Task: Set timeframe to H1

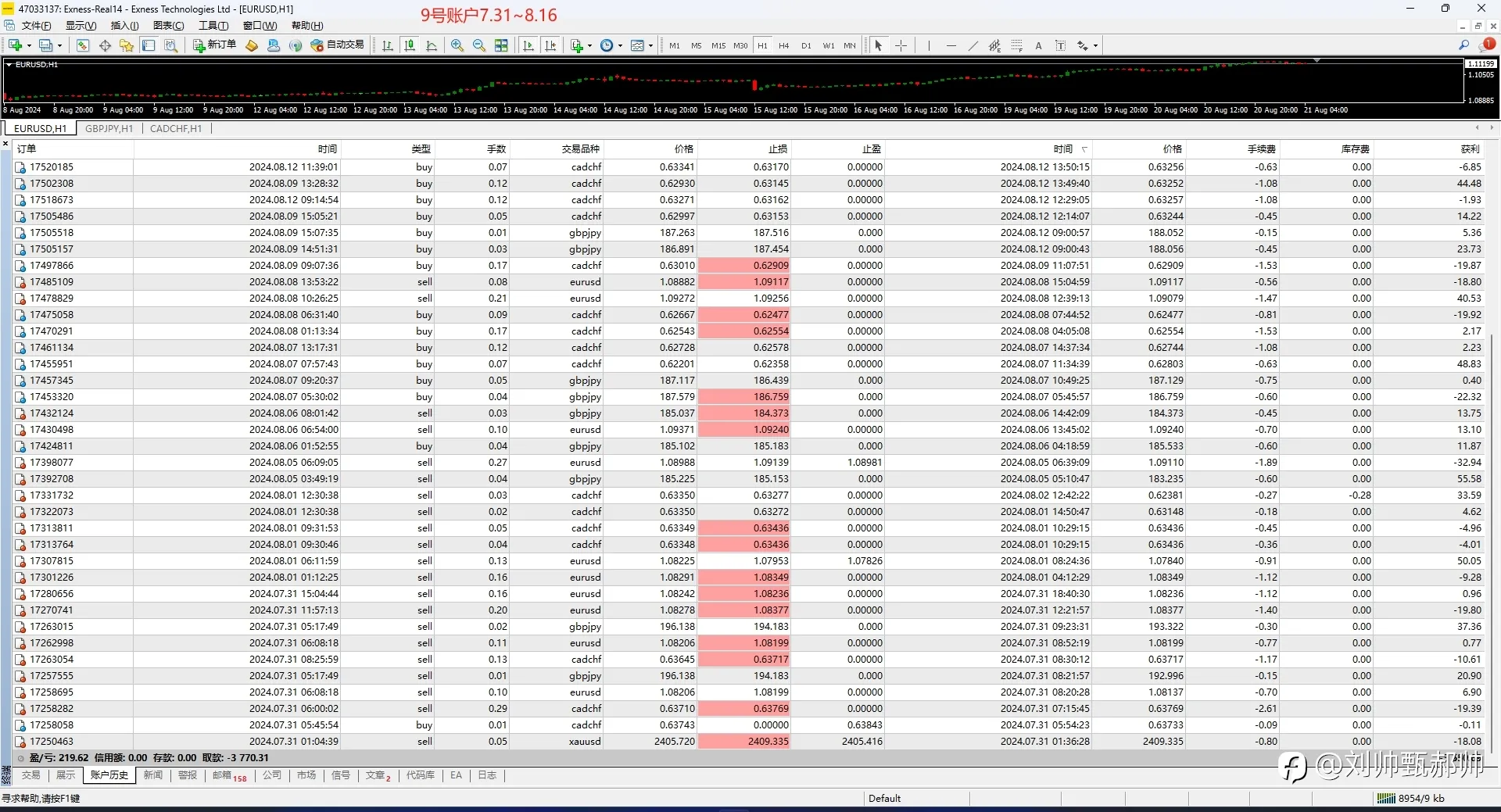Action: (762, 45)
